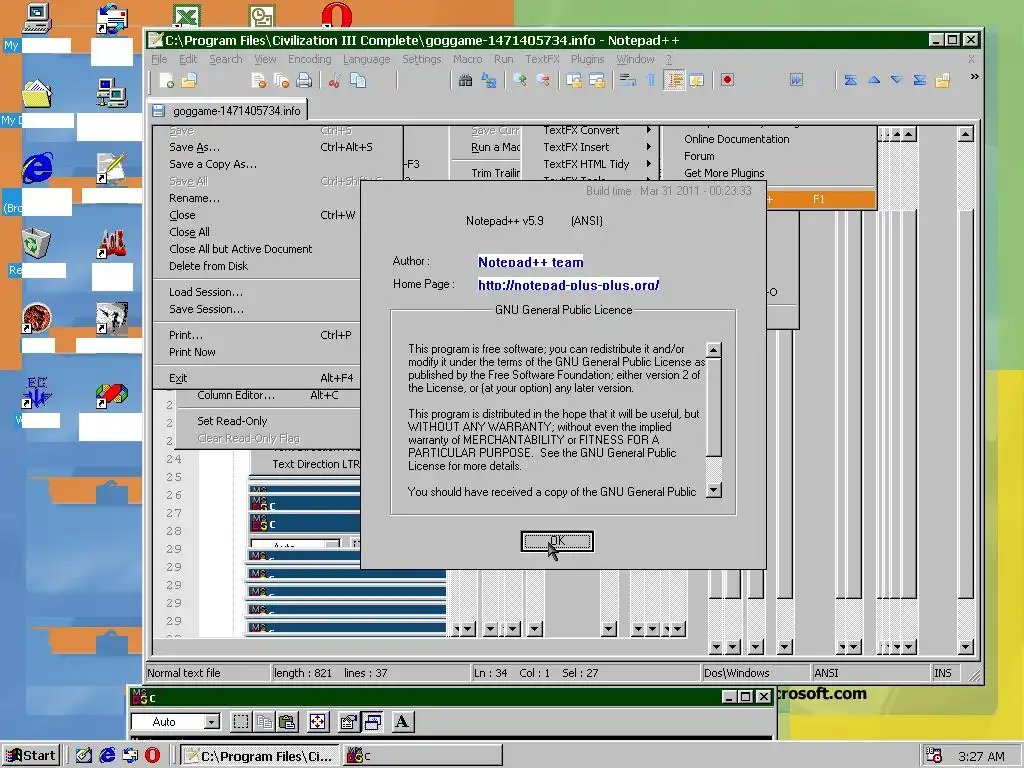Open the Settings menu
Image resolution: width=1024 pixels, height=768 pixels.
(x=421, y=59)
